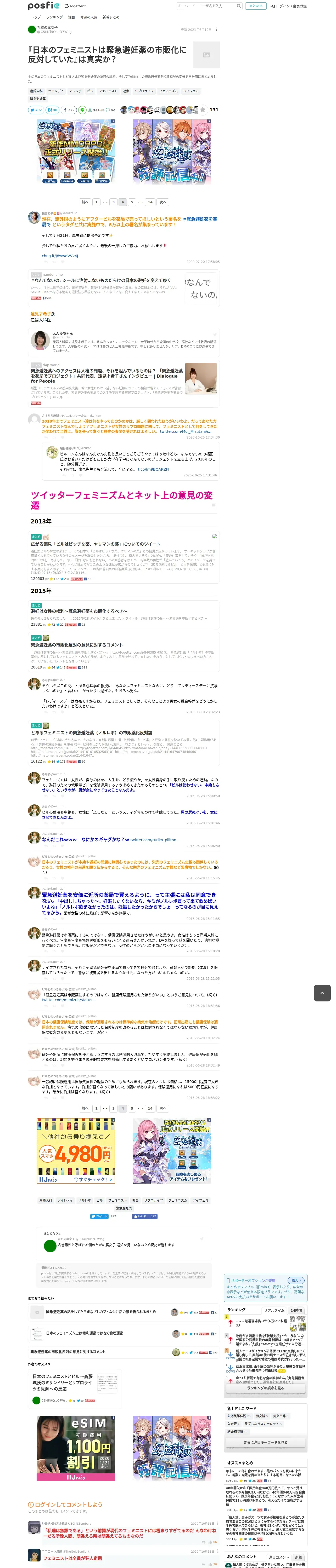The height and width of the screenshot is (1568, 336).
Task: Open the three-dot menu beside update date
Action: click(x=216, y=29)
